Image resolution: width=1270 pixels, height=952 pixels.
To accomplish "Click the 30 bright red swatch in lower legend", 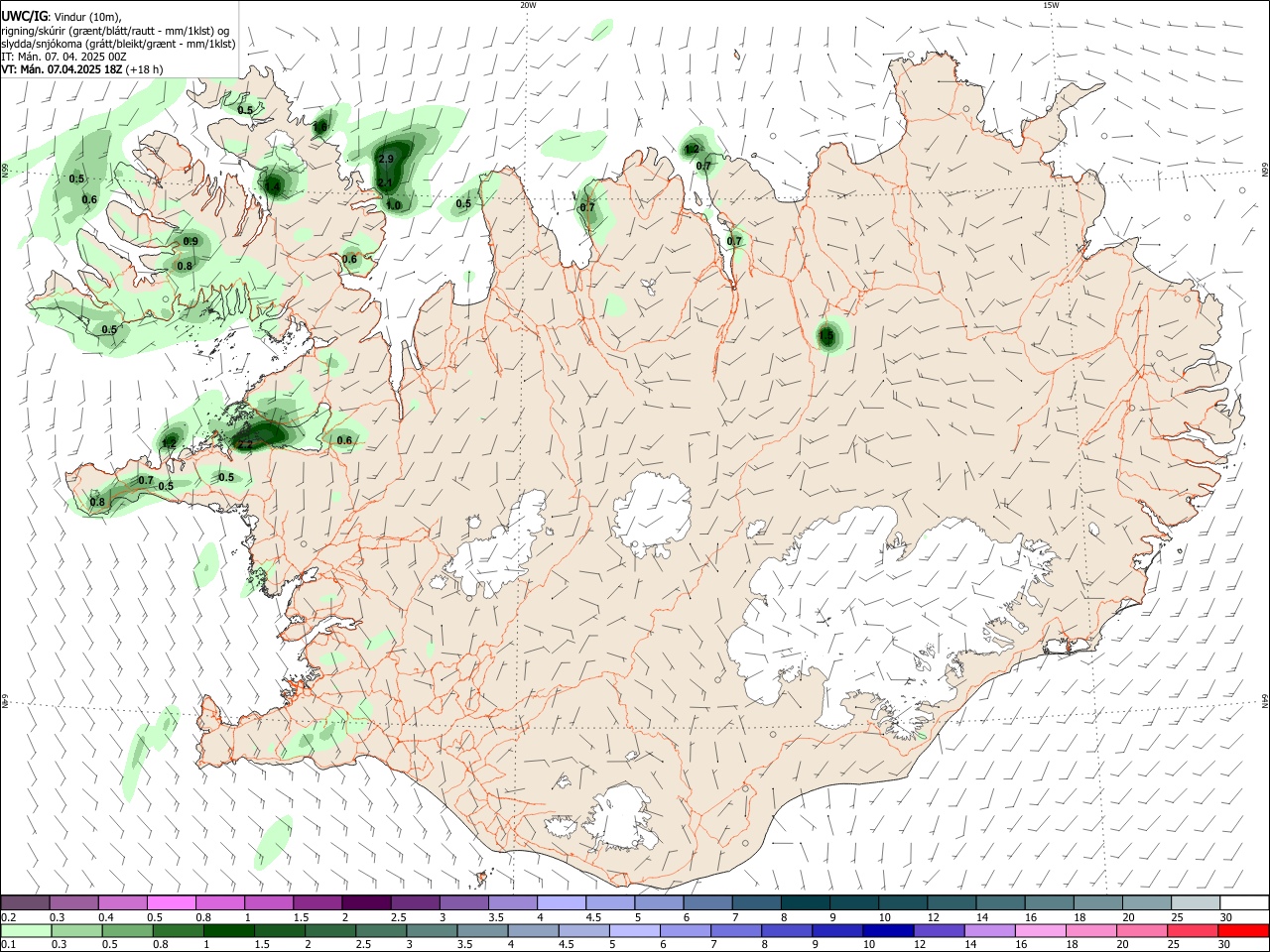I will tap(1243, 930).
